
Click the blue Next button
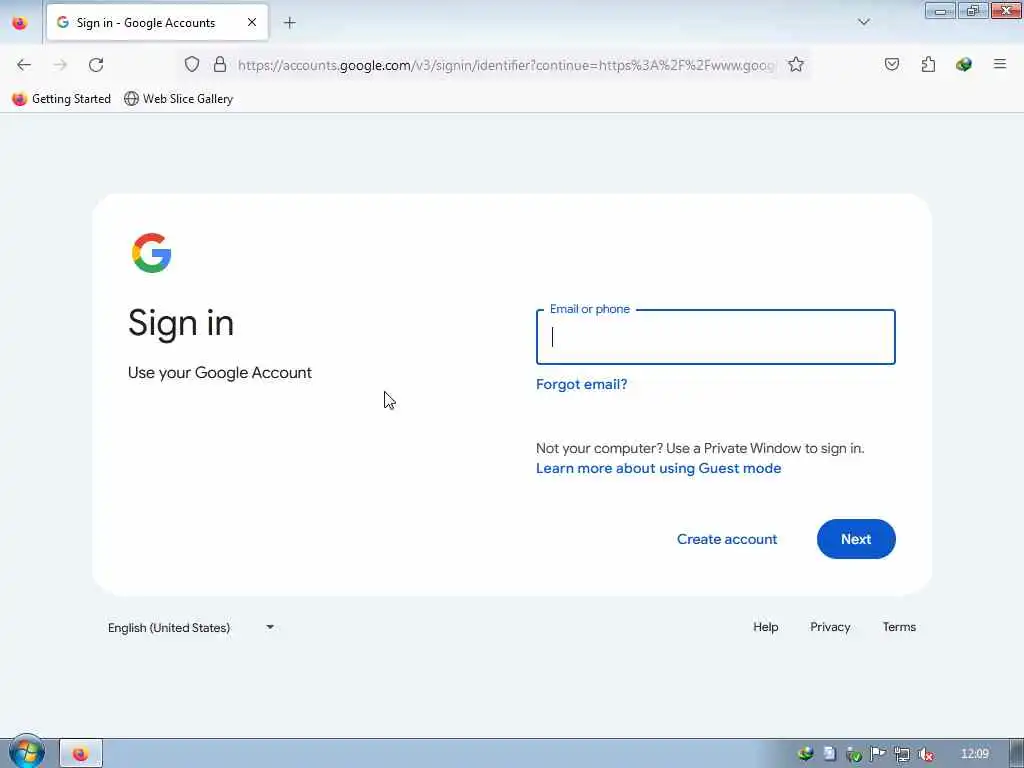tap(856, 539)
